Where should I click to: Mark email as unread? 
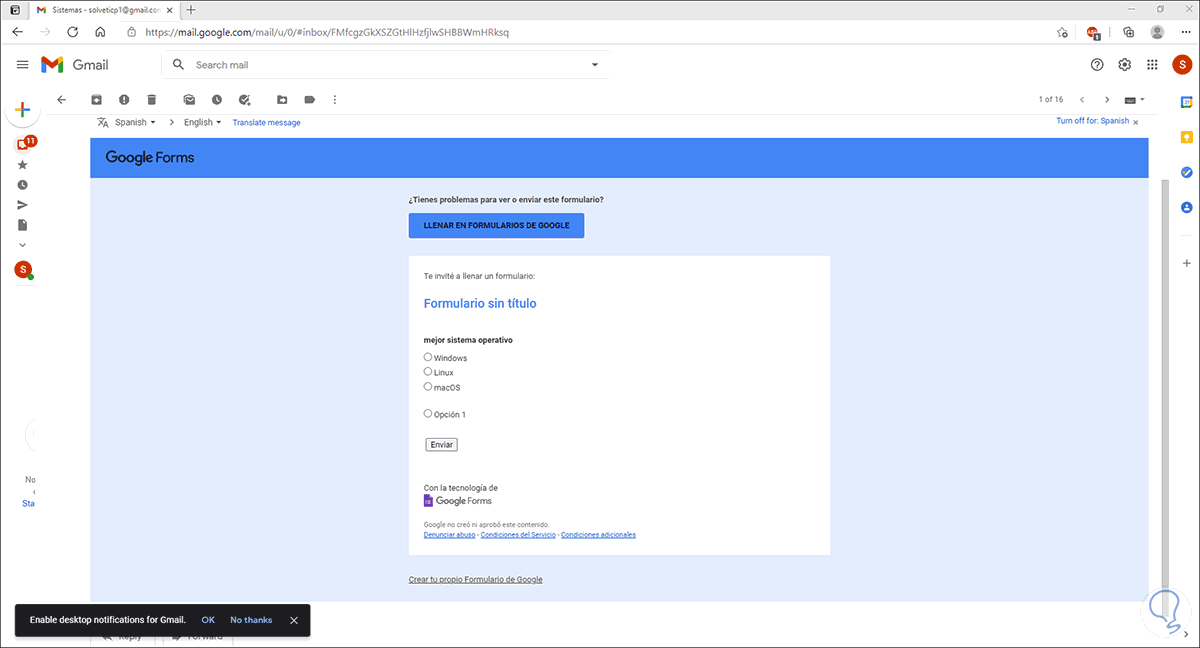click(189, 100)
